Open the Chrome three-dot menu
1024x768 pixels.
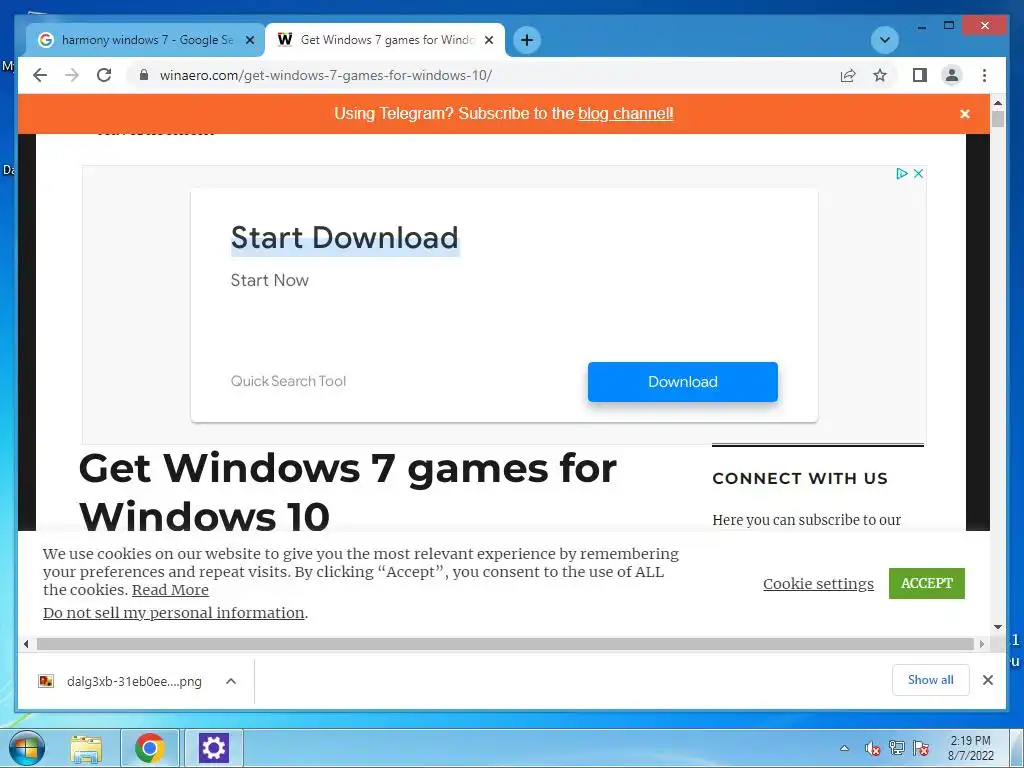pos(984,75)
